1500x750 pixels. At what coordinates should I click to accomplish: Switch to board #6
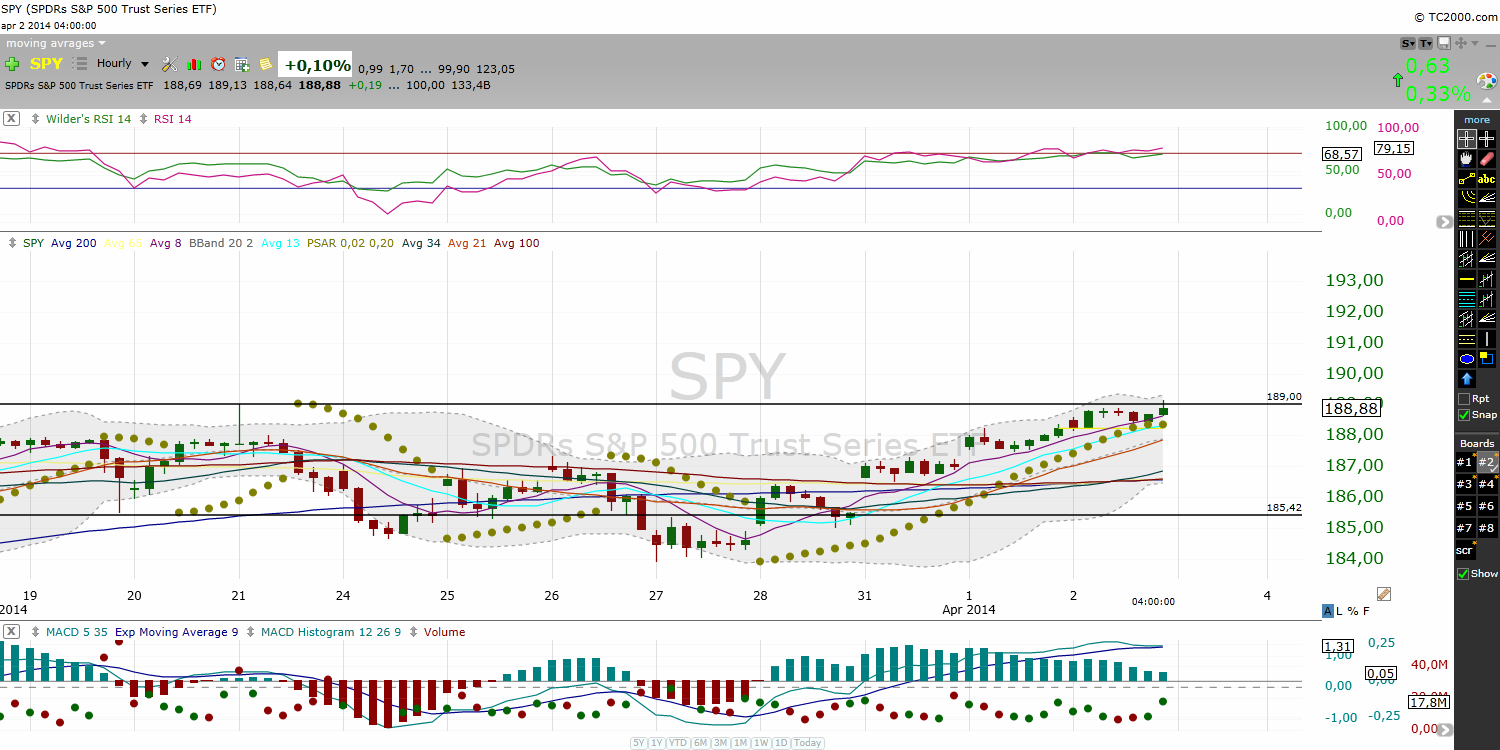pyautogui.click(x=1487, y=506)
